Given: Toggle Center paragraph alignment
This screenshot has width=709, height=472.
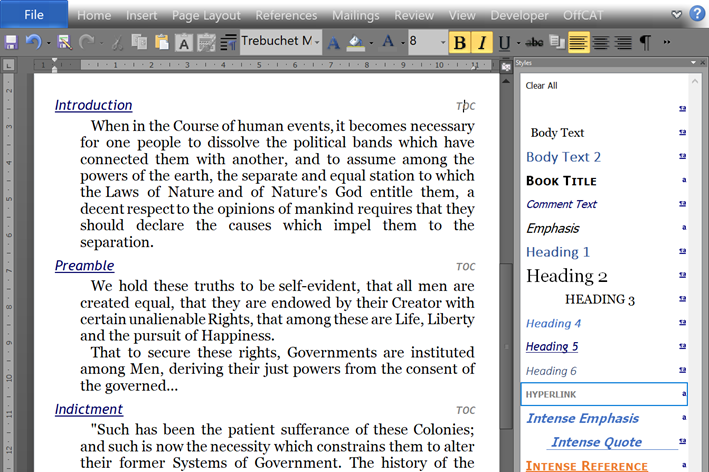Looking at the screenshot, I should tap(600, 42).
